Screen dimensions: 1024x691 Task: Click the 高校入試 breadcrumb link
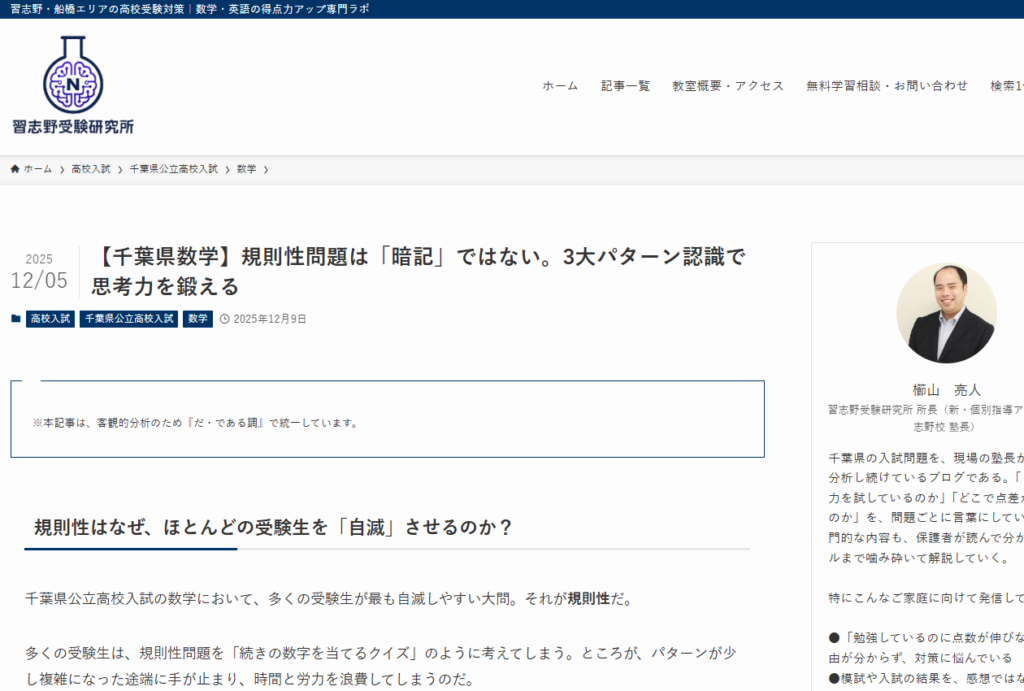tap(91, 169)
